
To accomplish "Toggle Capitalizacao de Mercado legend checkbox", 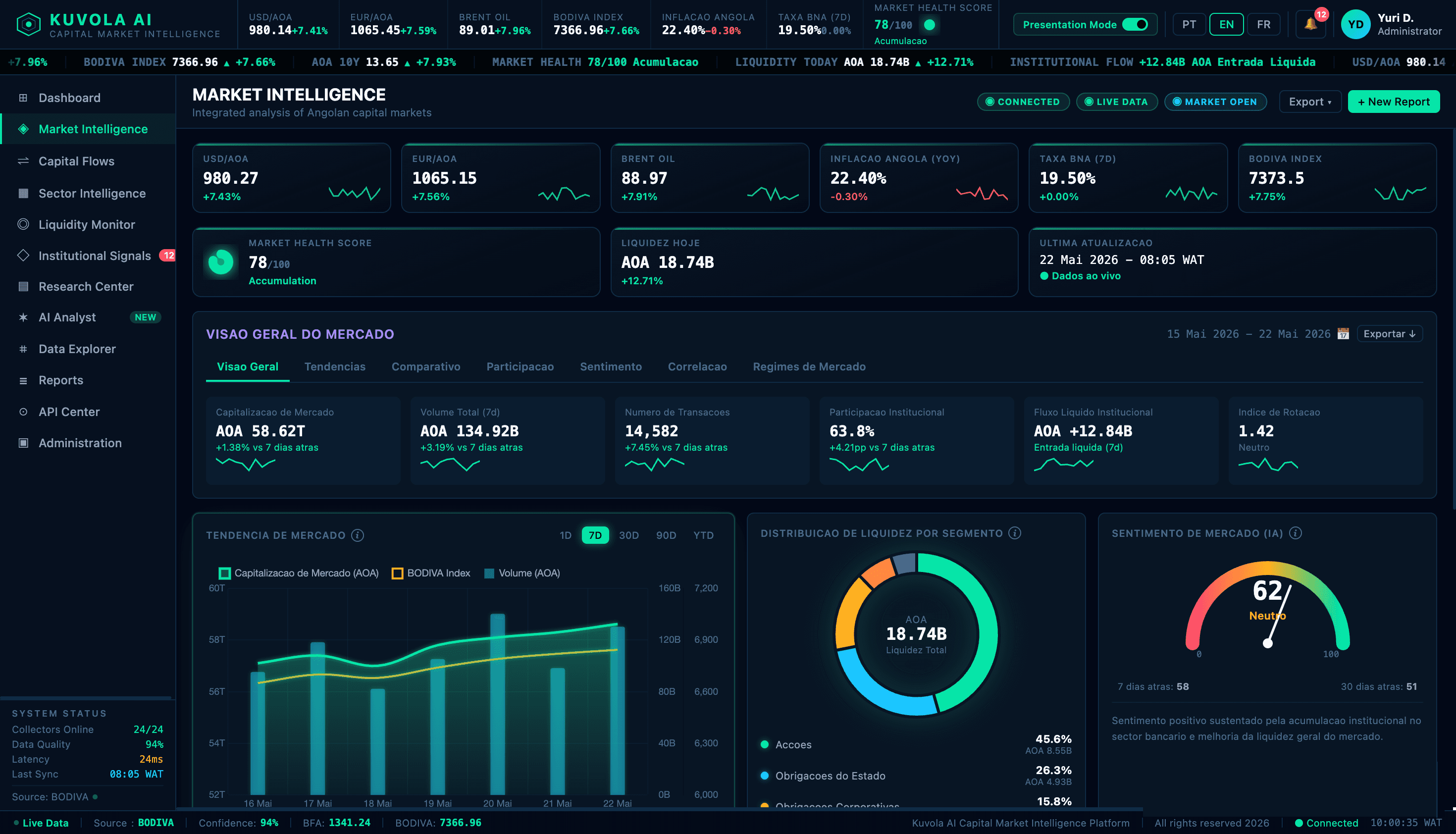I will pos(224,573).
